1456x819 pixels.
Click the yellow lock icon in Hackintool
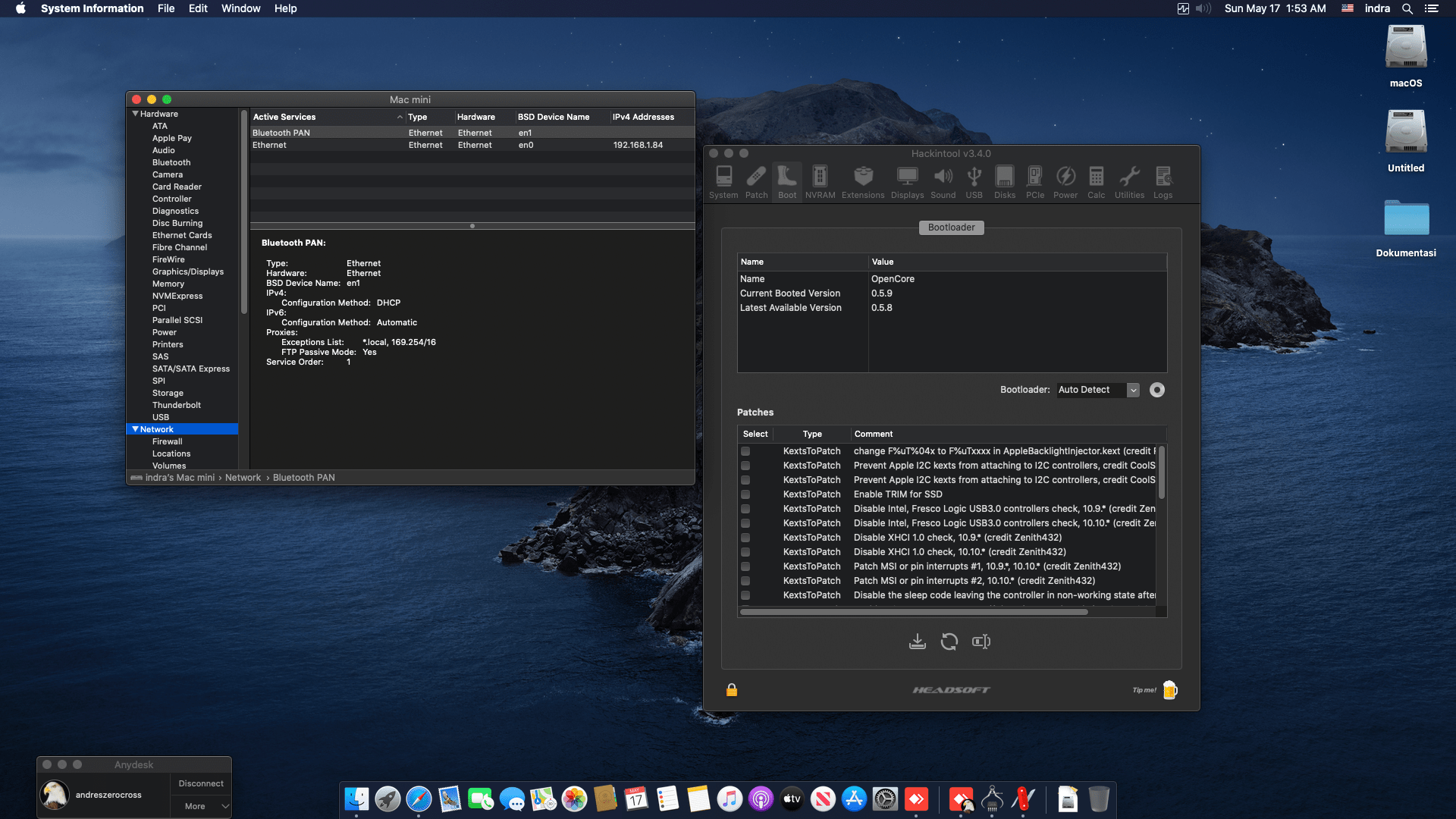(x=732, y=690)
